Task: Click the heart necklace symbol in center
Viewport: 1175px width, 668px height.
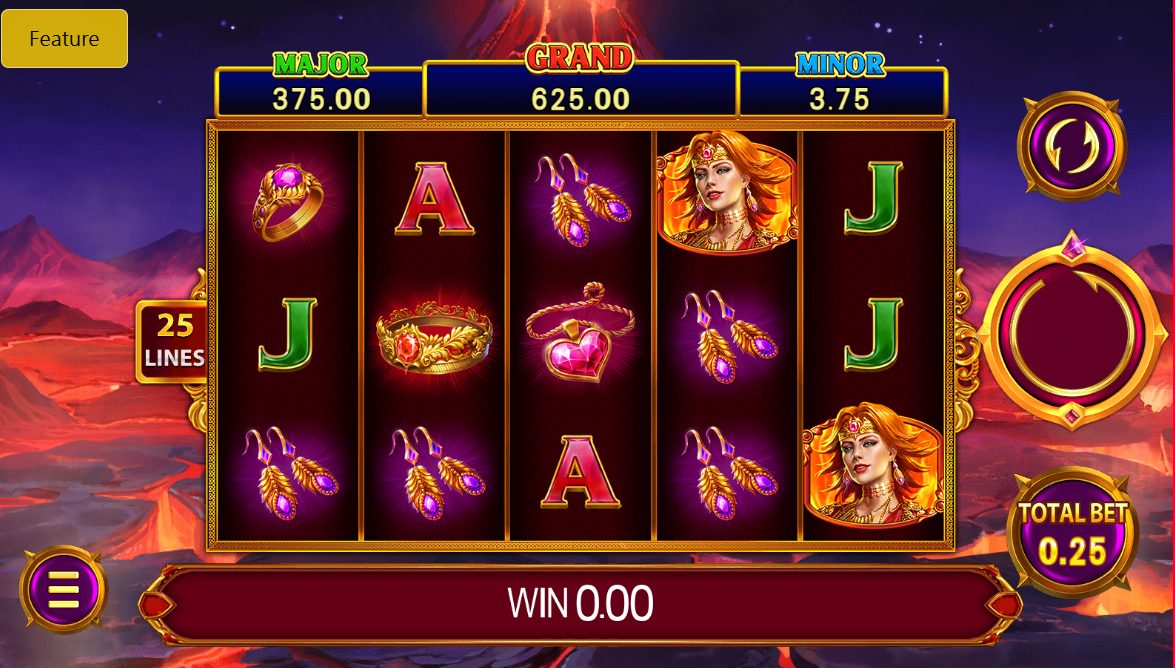Action: tap(581, 333)
